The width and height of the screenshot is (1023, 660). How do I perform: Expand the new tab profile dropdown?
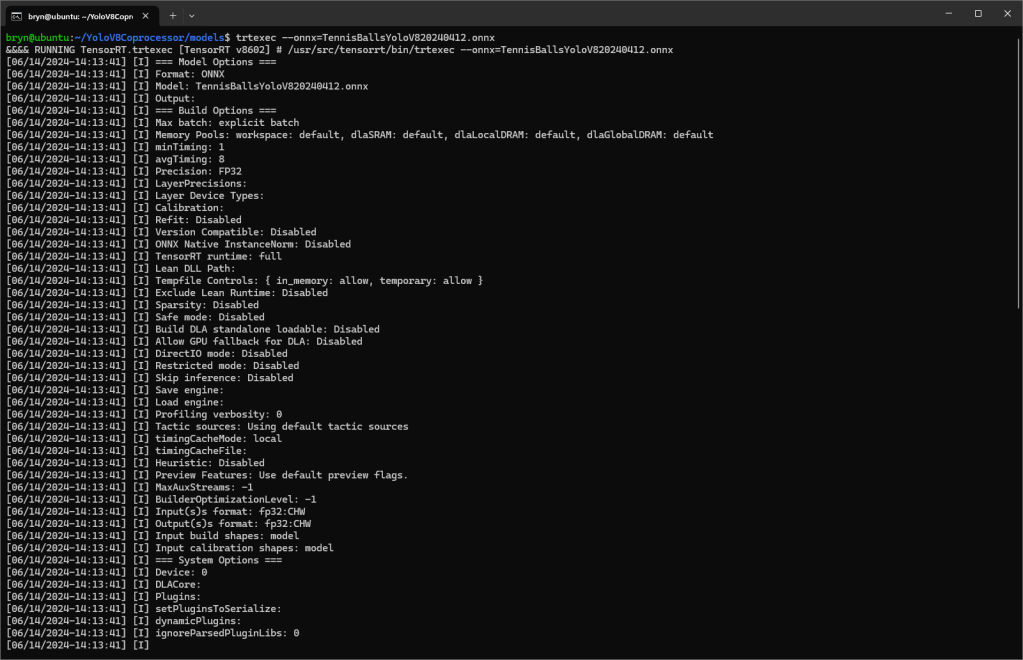(x=191, y=15)
